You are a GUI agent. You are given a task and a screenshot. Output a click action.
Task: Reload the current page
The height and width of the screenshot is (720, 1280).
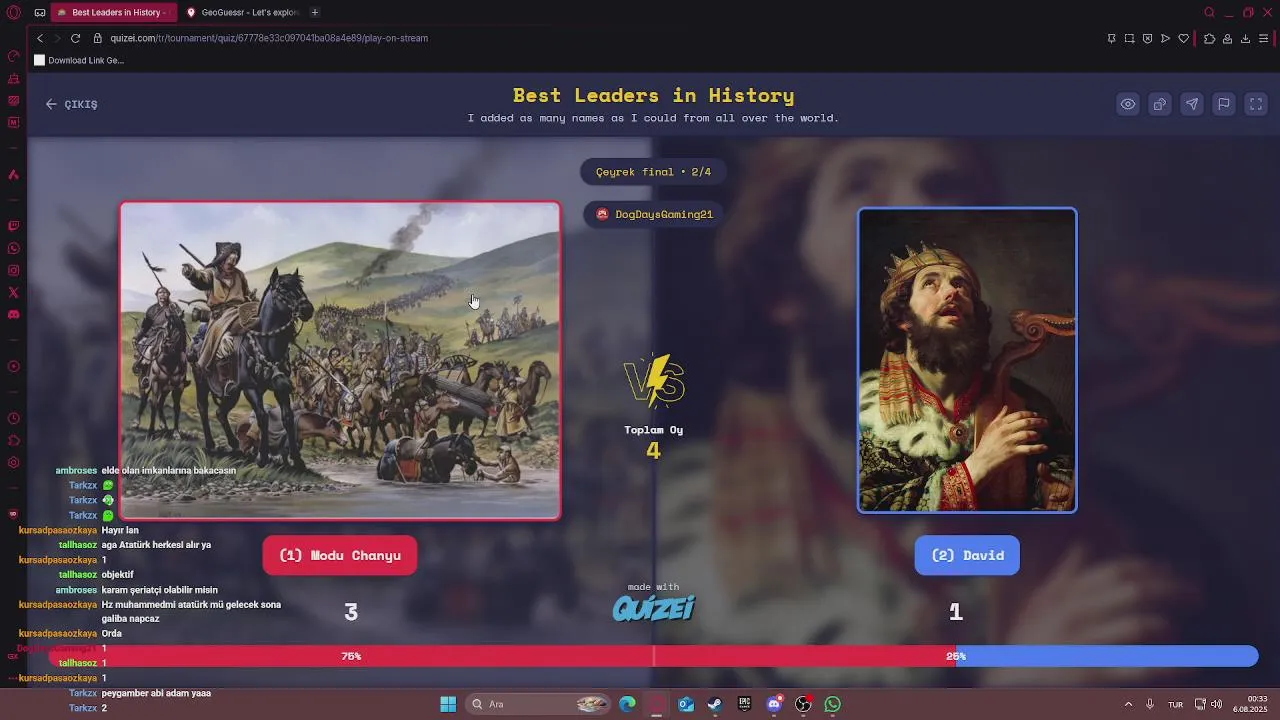[75, 38]
